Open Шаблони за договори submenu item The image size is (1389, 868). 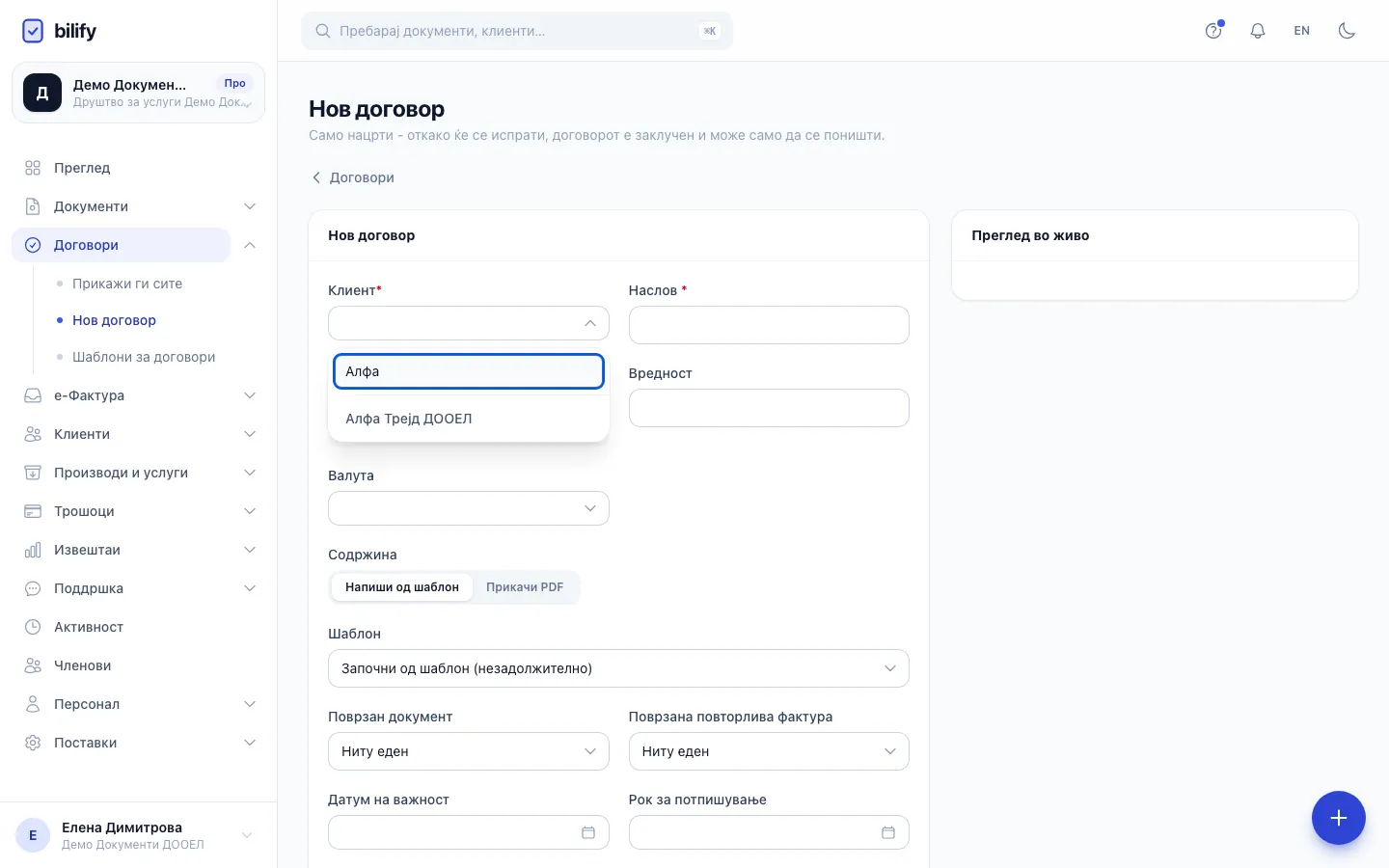coord(144,357)
